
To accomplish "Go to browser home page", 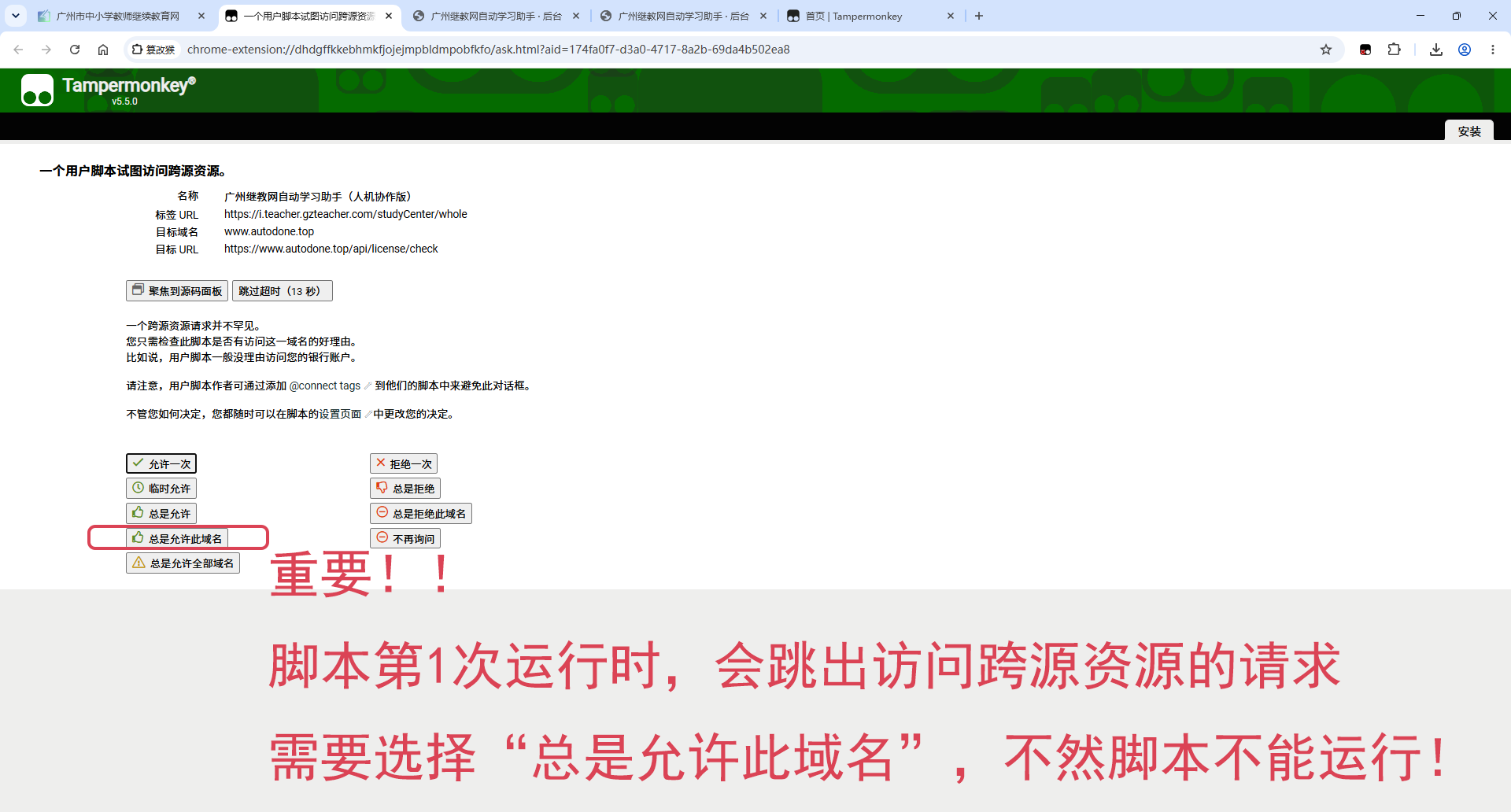I will 103,50.
